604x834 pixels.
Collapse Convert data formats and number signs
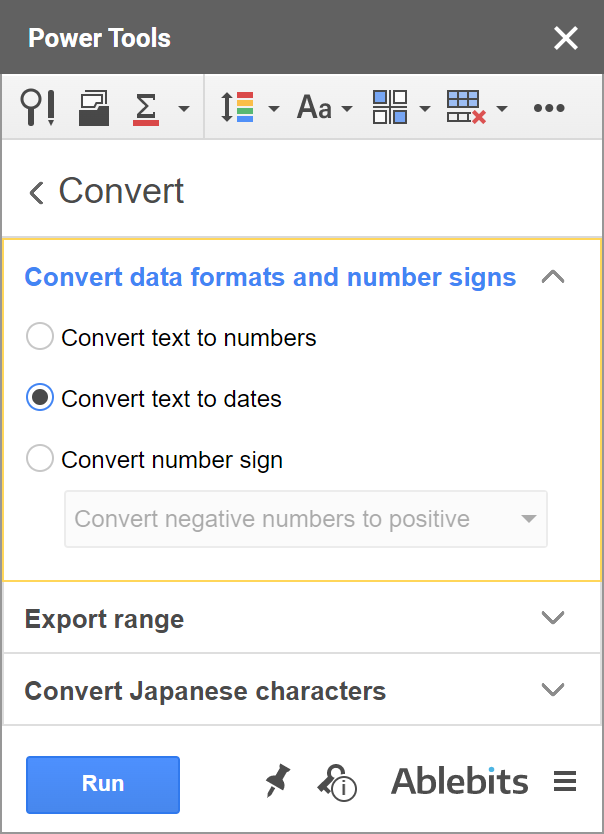pyautogui.click(x=553, y=277)
